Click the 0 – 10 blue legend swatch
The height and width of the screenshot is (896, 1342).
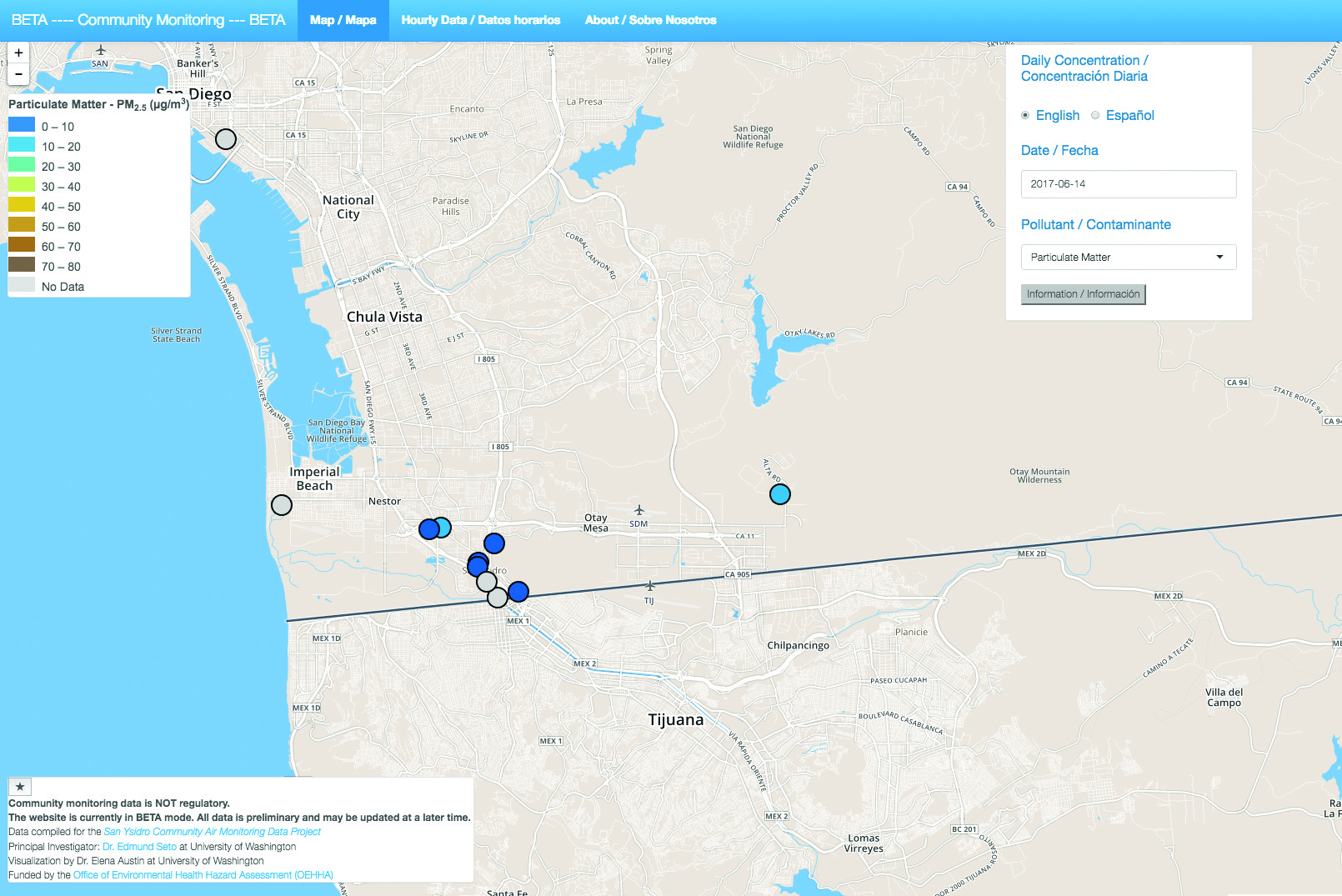tap(22, 125)
